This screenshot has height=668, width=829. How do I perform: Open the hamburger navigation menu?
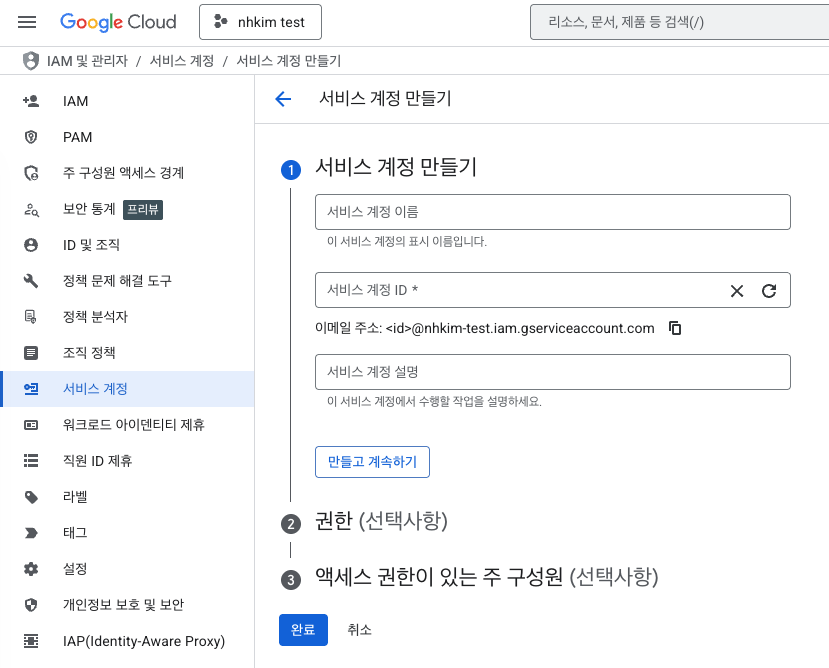(27, 22)
